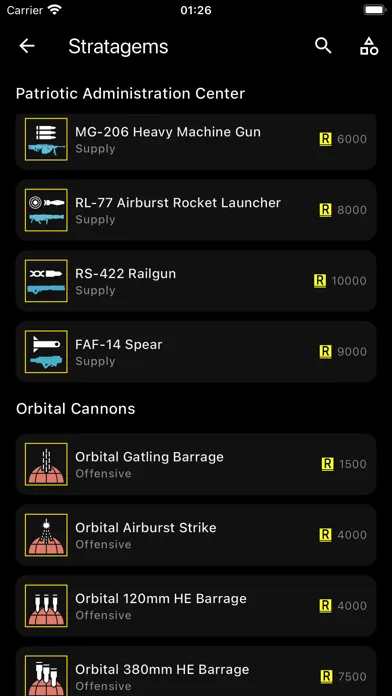The height and width of the screenshot is (696, 392).
Task: Tap the Orbital 120mm HE Barrage icon
Action: [46, 606]
